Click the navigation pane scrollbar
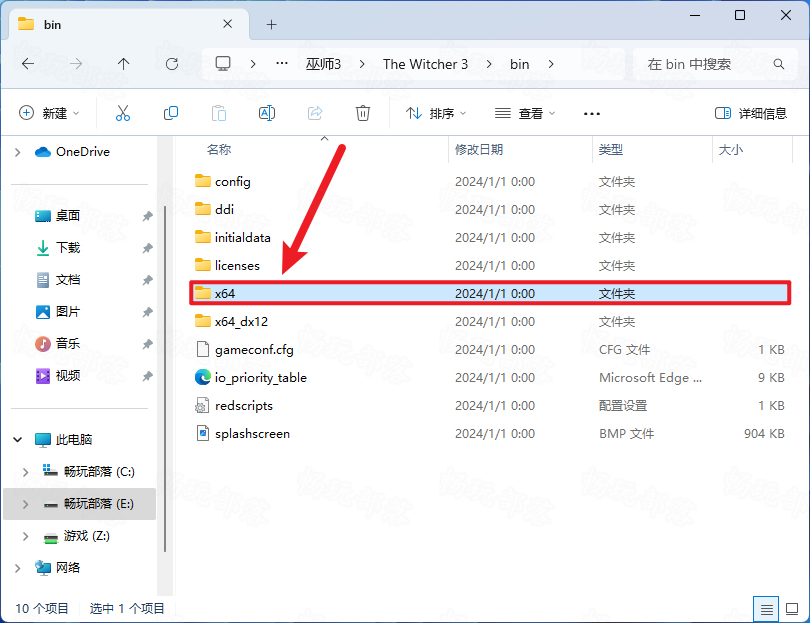 165,378
